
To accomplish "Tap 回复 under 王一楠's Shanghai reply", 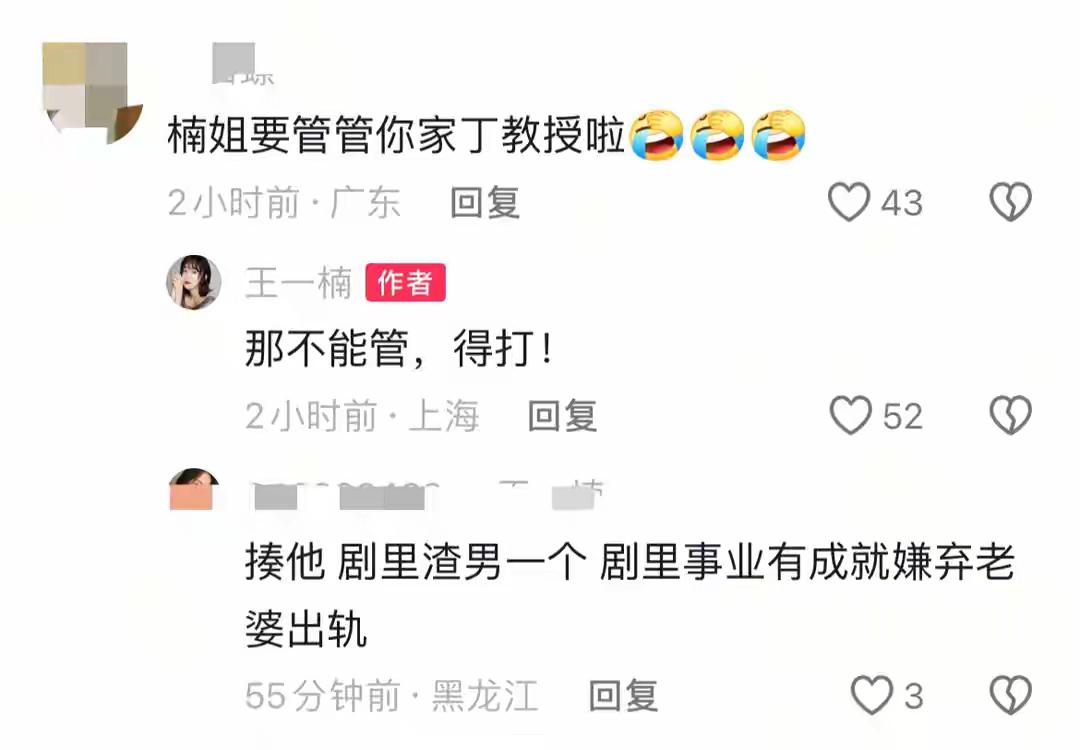I will pyautogui.click(x=562, y=416).
